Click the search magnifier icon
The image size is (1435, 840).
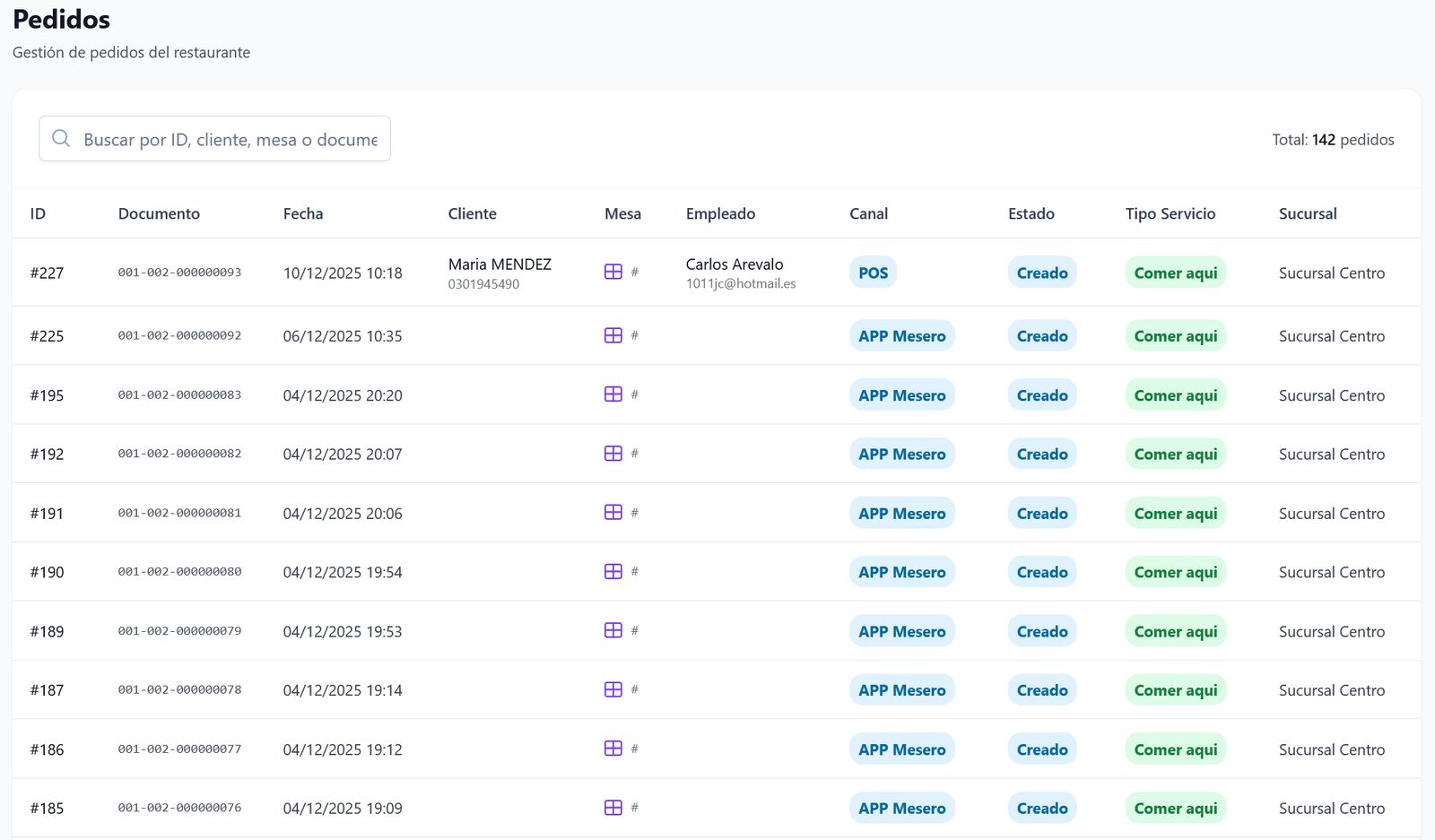coord(61,138)
